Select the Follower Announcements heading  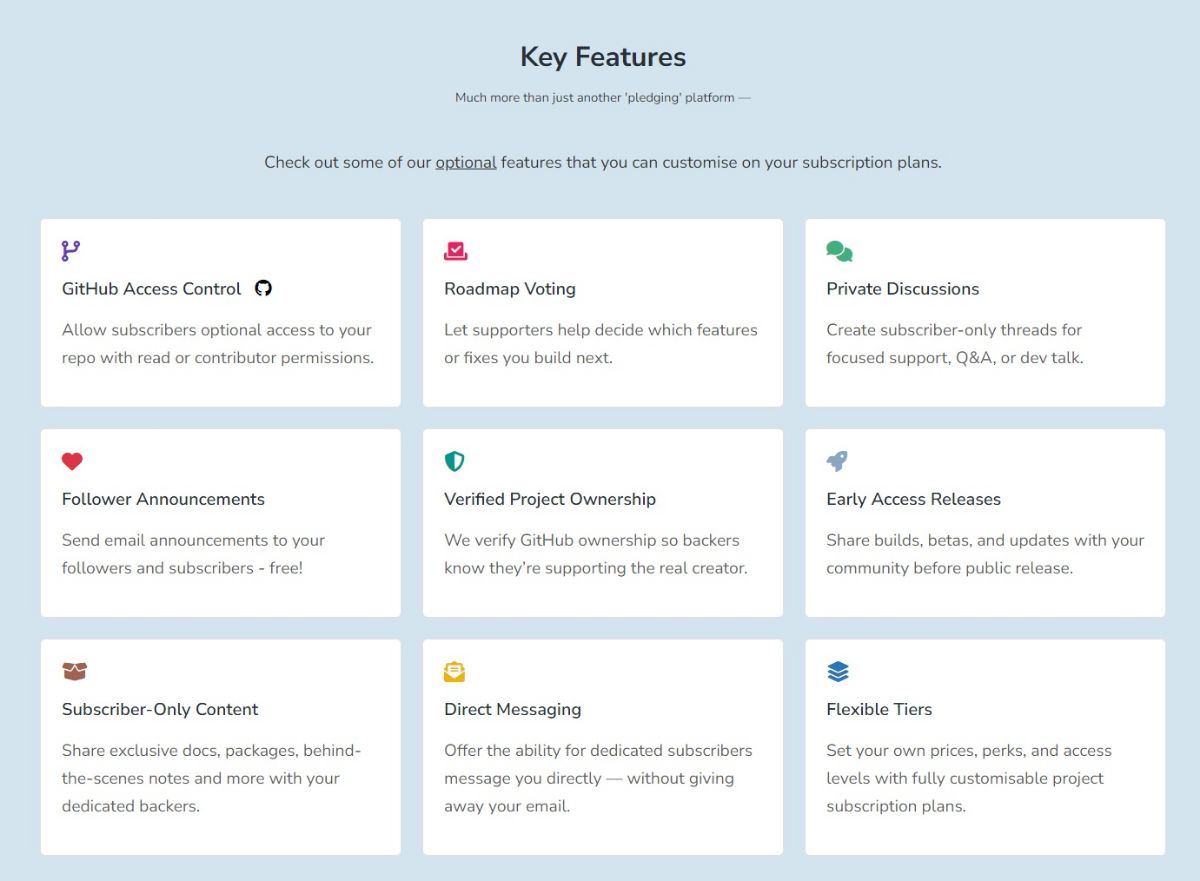[x=163, y=499]
